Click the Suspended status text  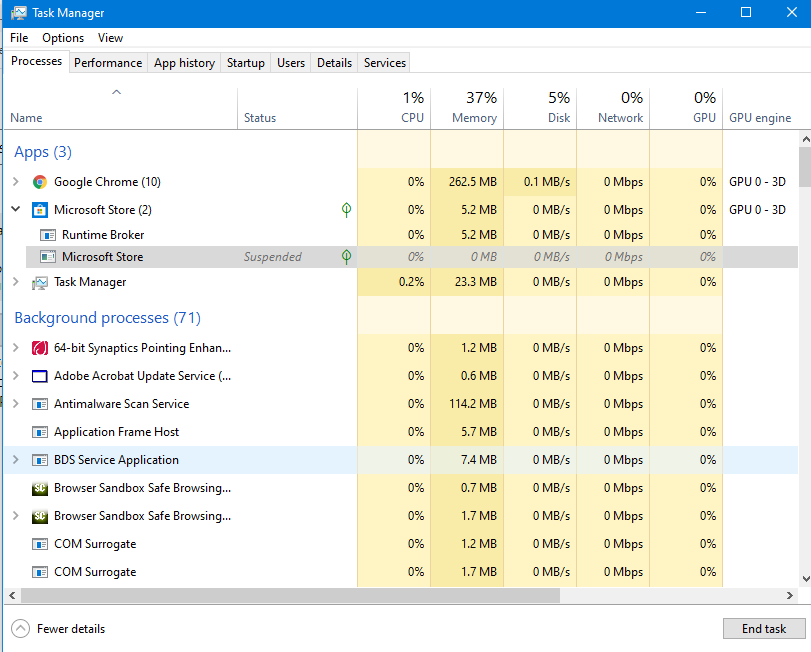pos(273,257)
